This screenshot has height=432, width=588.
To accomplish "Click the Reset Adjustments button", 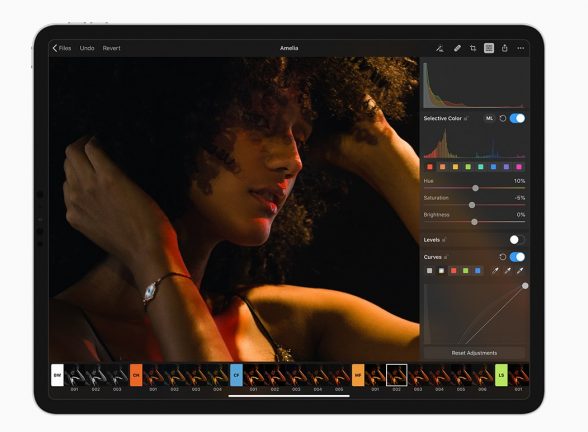I will pos(474,353).
